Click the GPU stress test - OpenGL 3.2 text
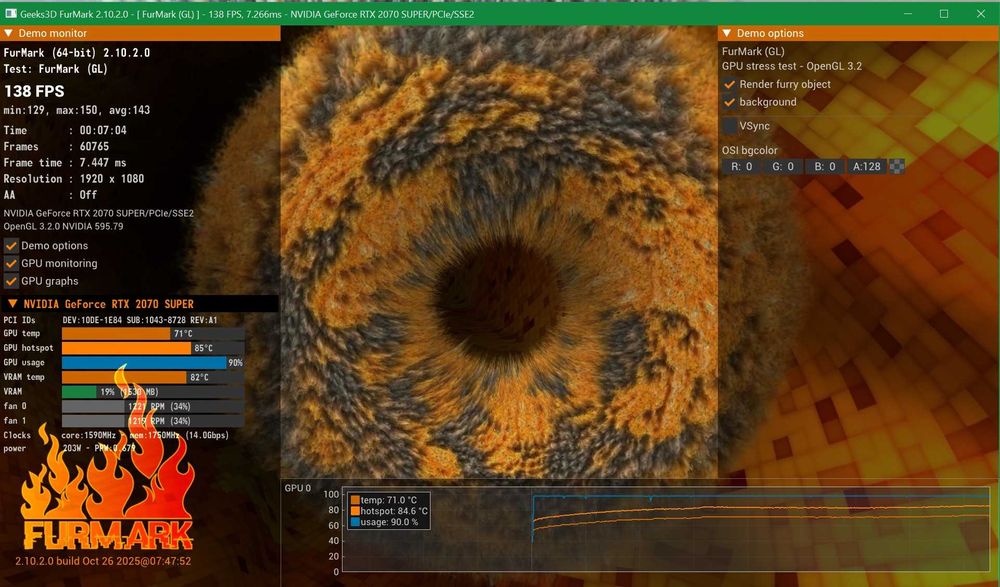The height and width of the screenshot is (587, 1000). [792, 66]
